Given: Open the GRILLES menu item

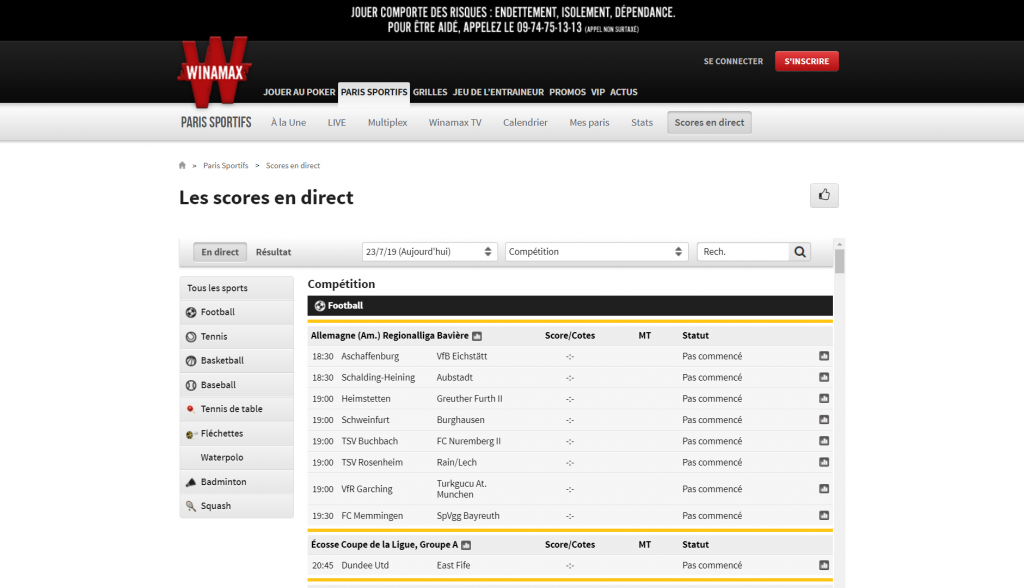Looking at the screenshot, I should (x=430, y=91).
